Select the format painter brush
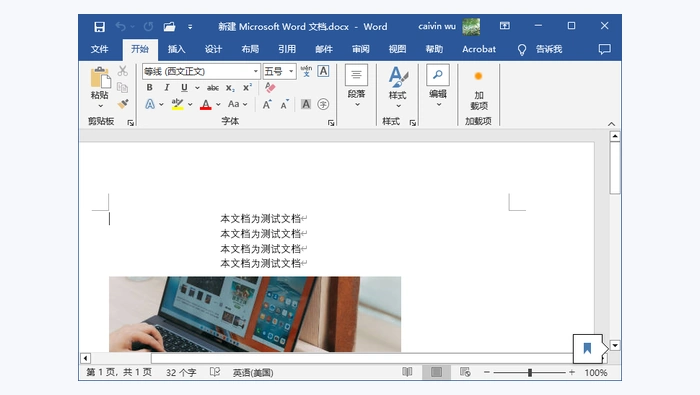Screen dimensions: 700x395 [x=123, y=104]
